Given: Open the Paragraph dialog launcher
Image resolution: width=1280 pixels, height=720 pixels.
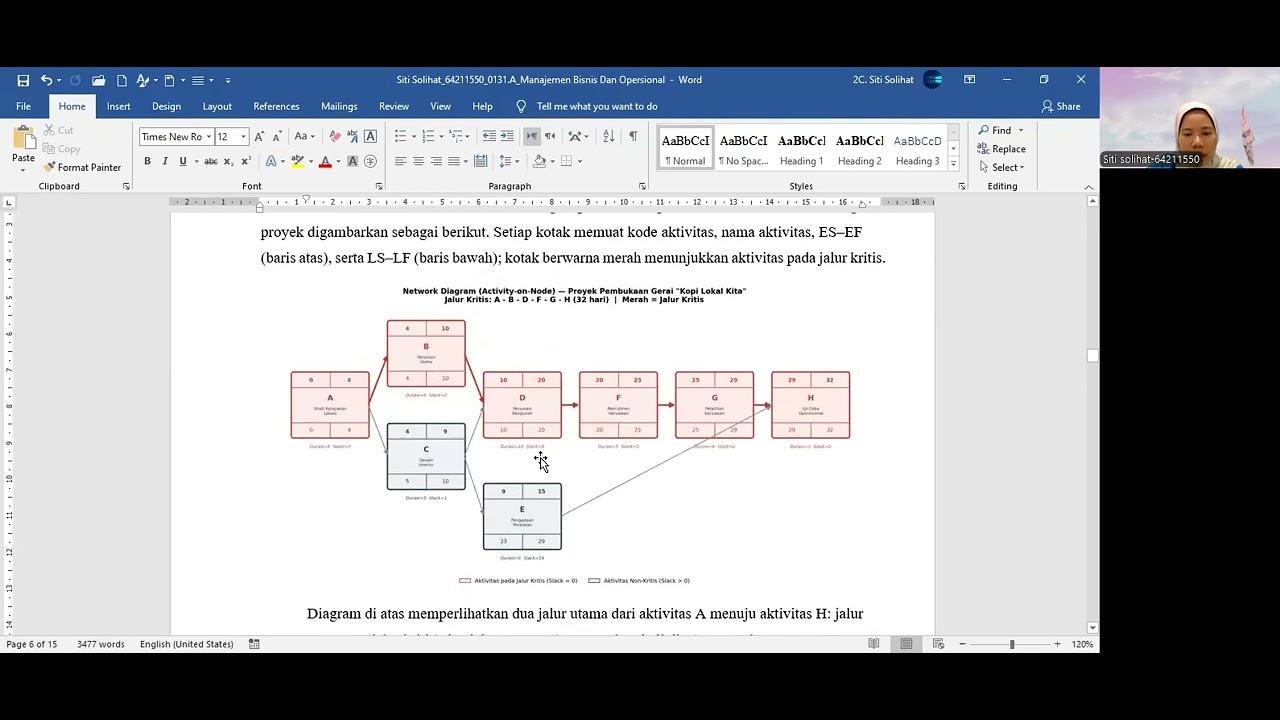Looking at the screenshot, I should pyautogui.click(x=642, y=186).
